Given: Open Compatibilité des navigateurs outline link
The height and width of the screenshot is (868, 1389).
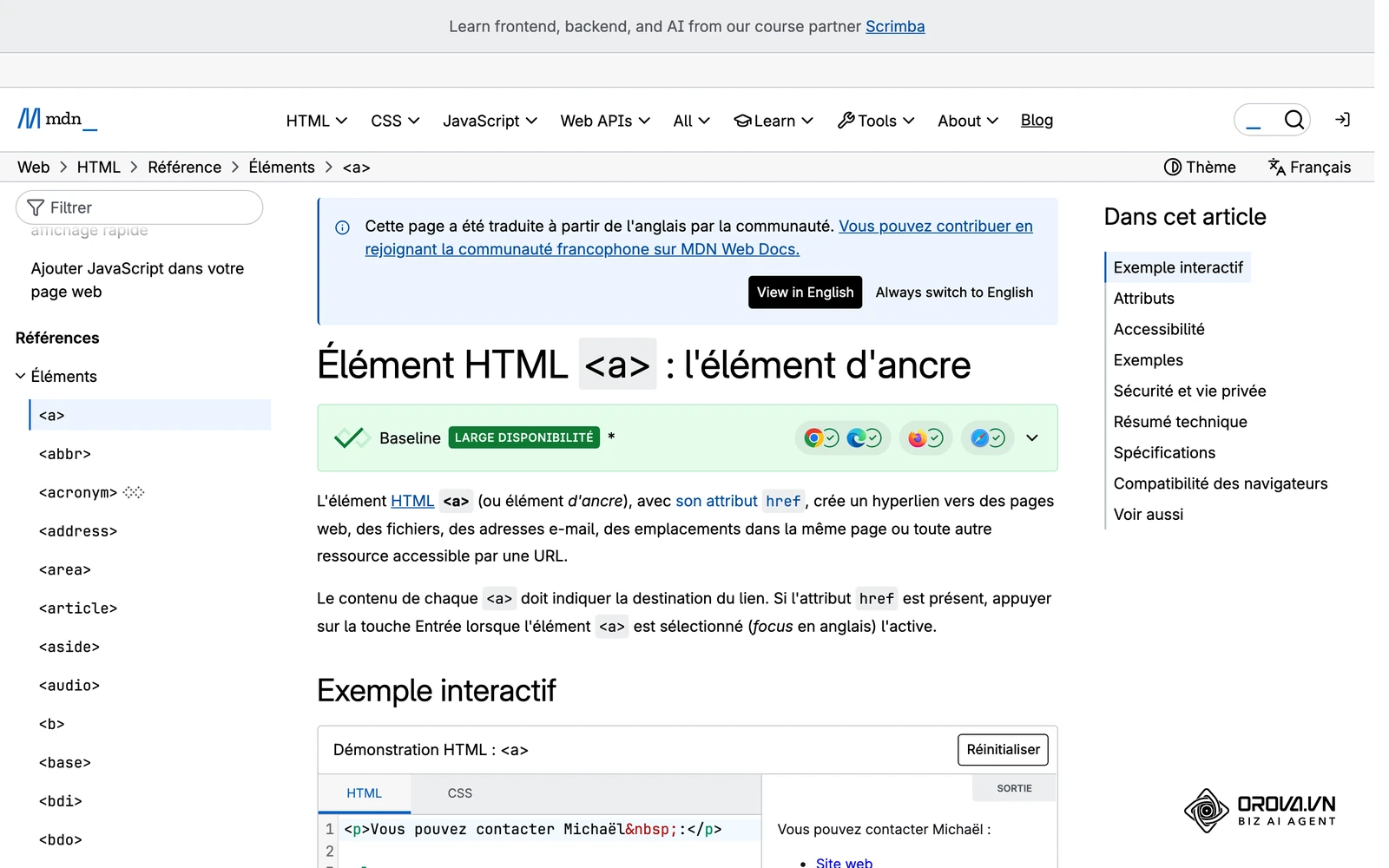Looking at the screenshot, I should point(1221,483).
